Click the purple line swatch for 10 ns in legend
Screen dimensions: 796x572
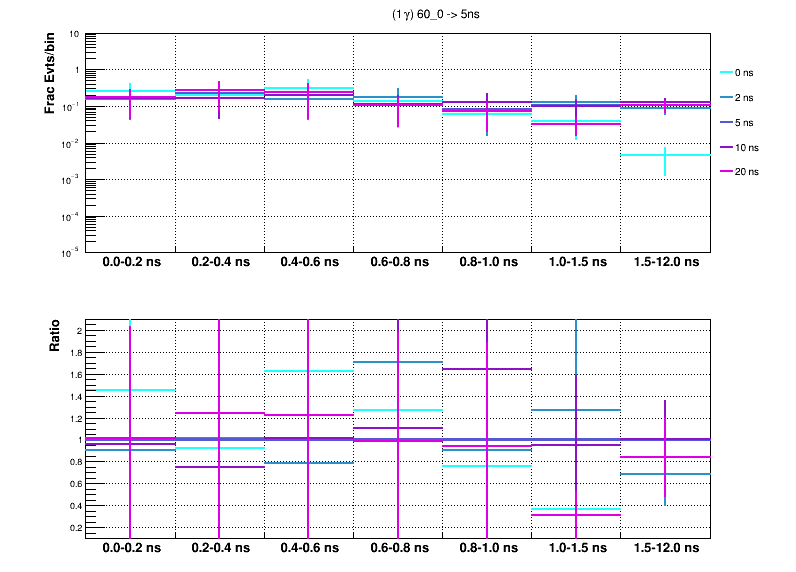click(x=726, y=147)
